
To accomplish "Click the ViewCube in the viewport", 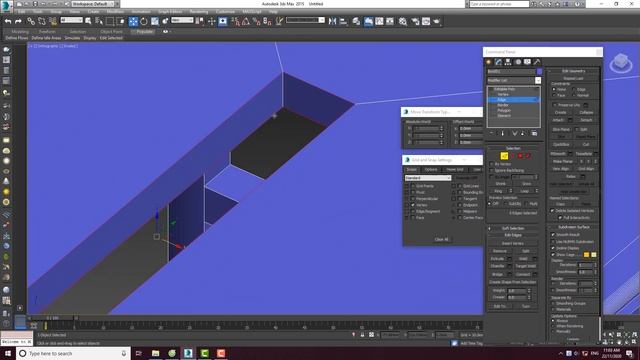I will point(621,63).
